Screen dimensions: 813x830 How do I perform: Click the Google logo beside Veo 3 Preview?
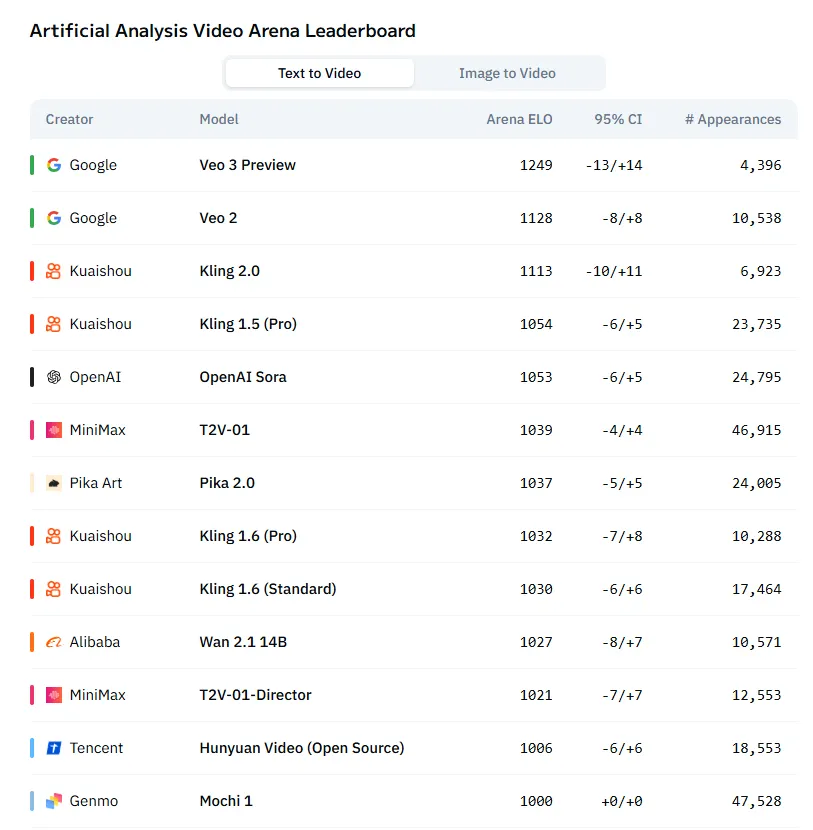tap(54, 165)
